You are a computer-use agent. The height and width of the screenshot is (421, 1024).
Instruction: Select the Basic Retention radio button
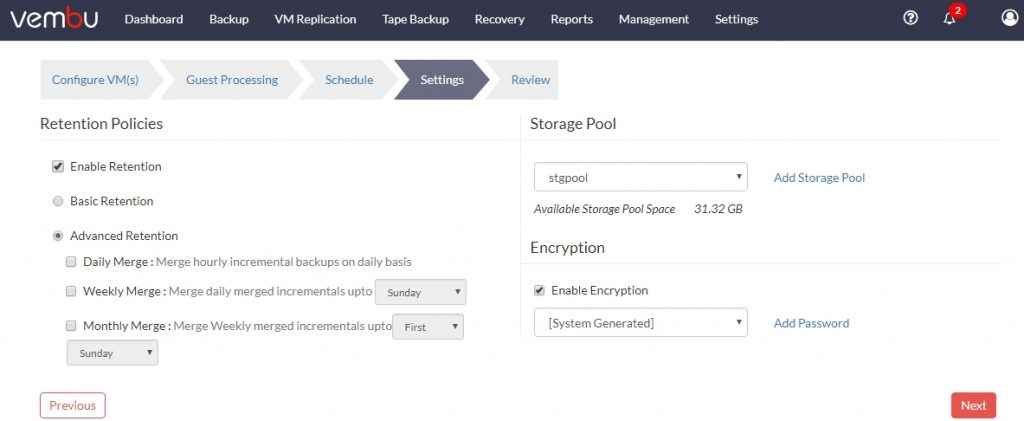pyautogui.click(x=57, y=201)
